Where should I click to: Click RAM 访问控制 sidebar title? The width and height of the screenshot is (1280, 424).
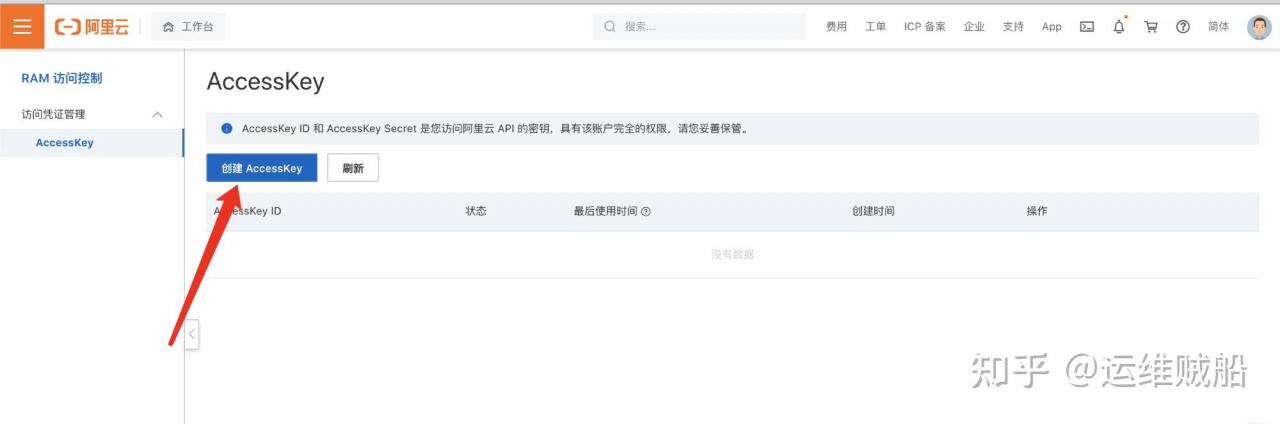coord(62,78)
